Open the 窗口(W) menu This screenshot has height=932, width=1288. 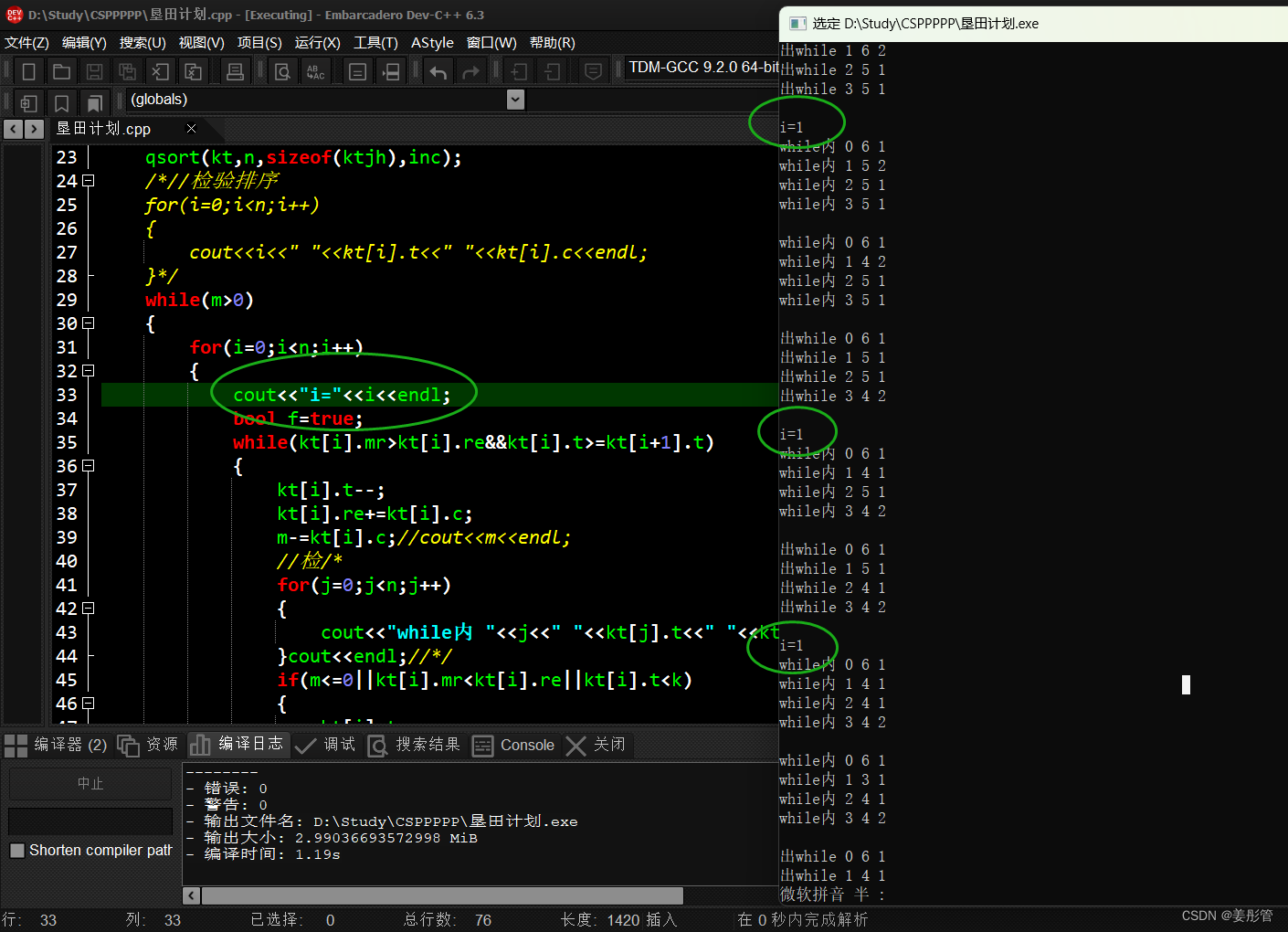tap(491, 43)
